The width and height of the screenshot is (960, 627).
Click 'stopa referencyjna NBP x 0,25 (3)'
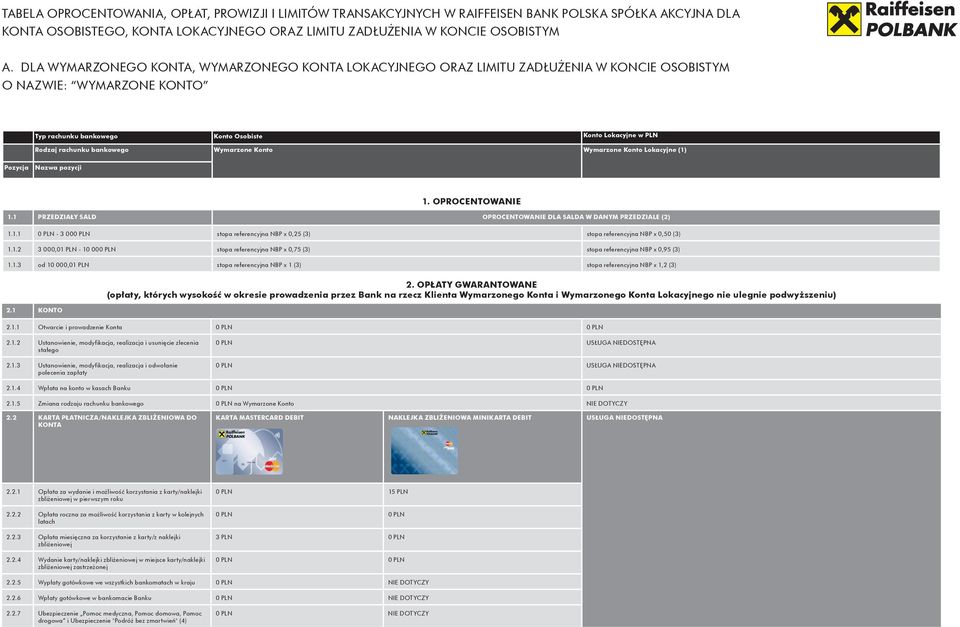pyautogui.click(x=263, y=234)
